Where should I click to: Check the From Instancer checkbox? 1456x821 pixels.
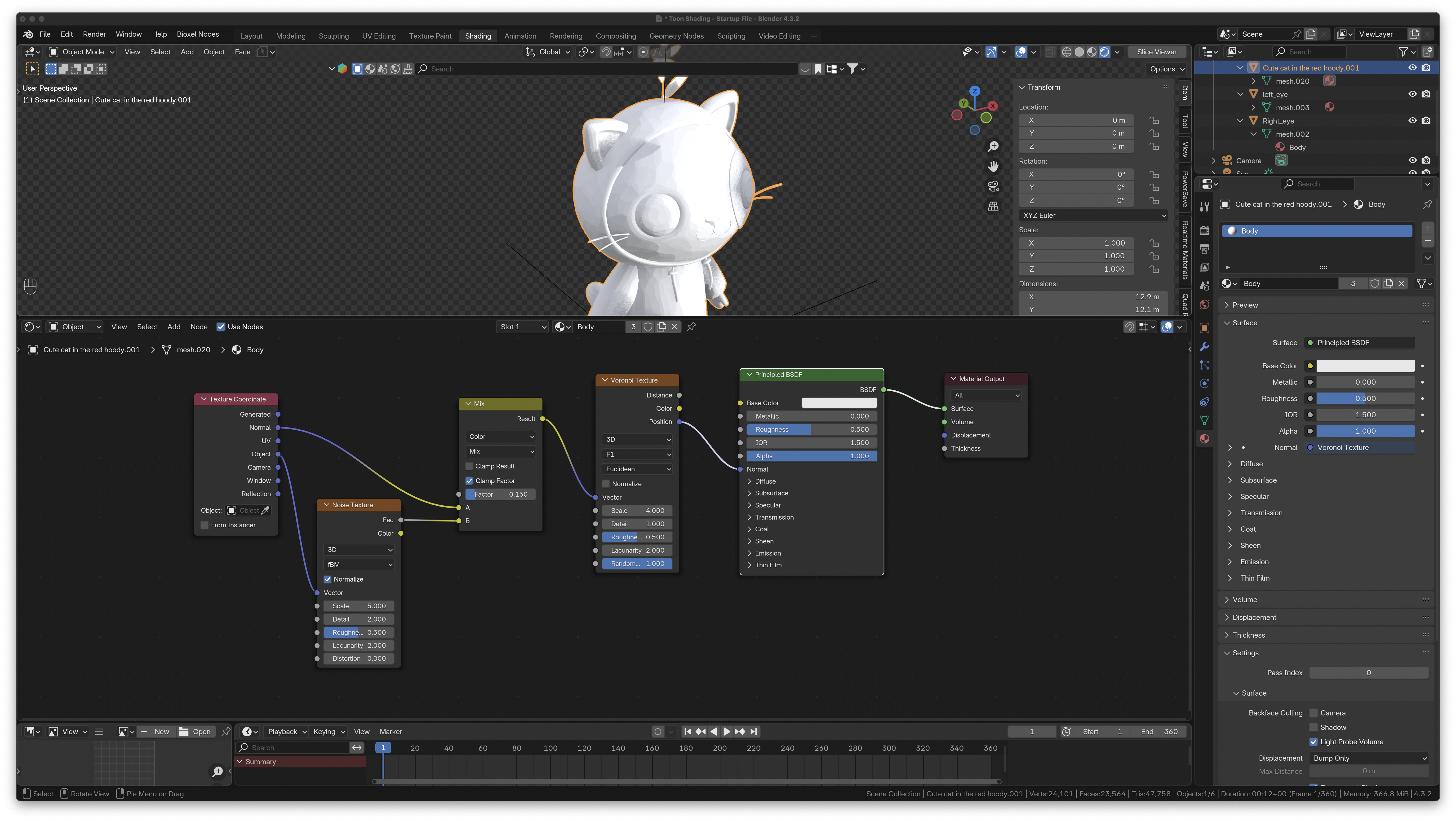point(205,525)
